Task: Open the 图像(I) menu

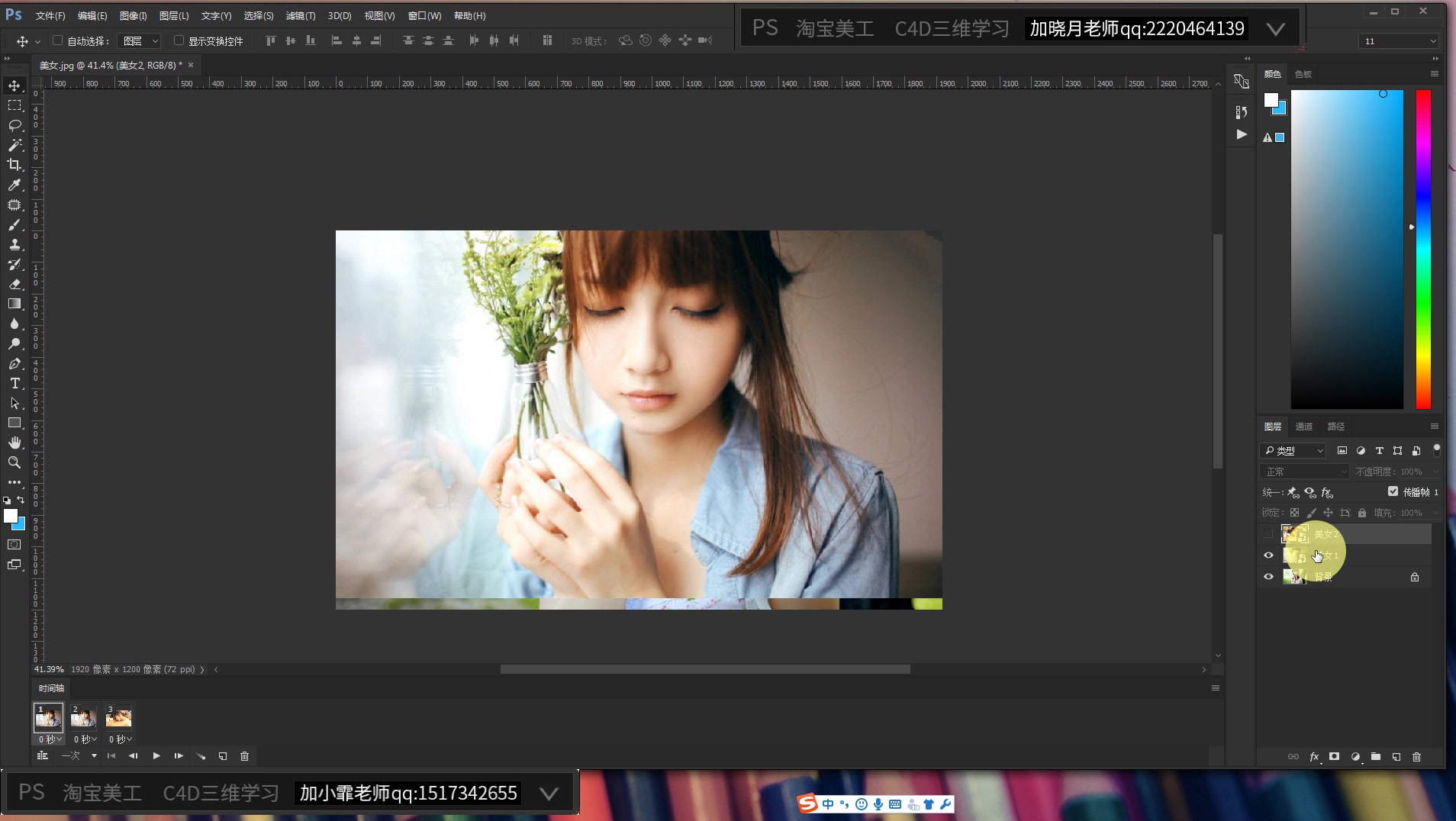Action: 134,15
